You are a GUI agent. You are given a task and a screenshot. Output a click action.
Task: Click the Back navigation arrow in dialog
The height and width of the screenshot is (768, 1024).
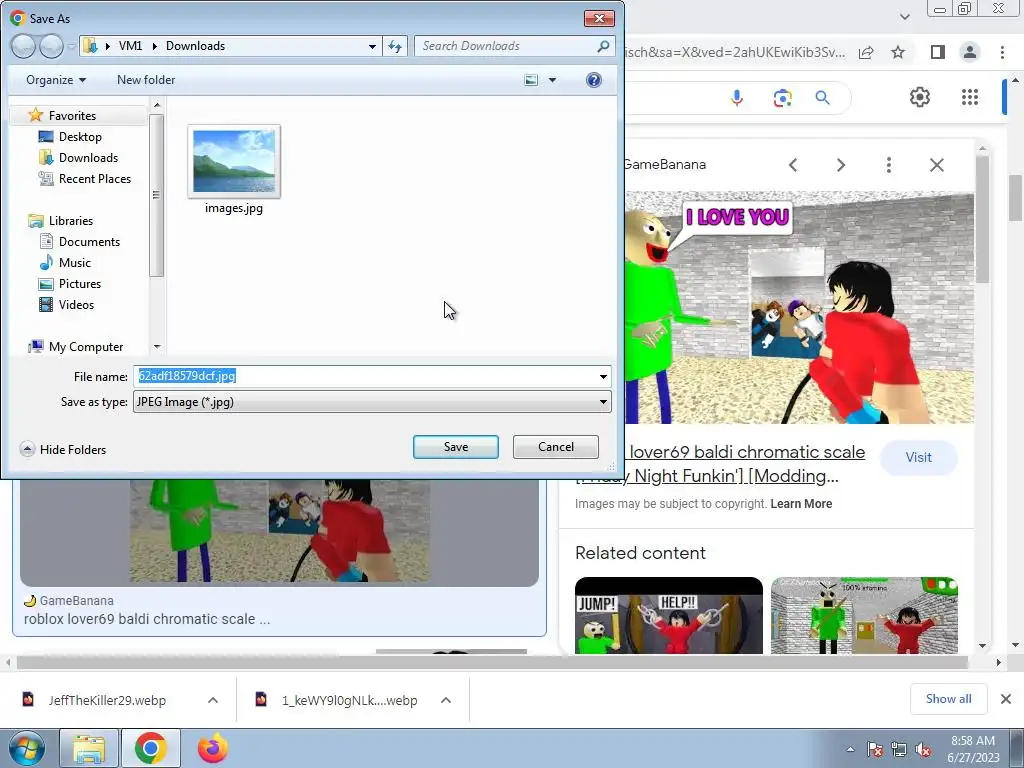[24, 46]
